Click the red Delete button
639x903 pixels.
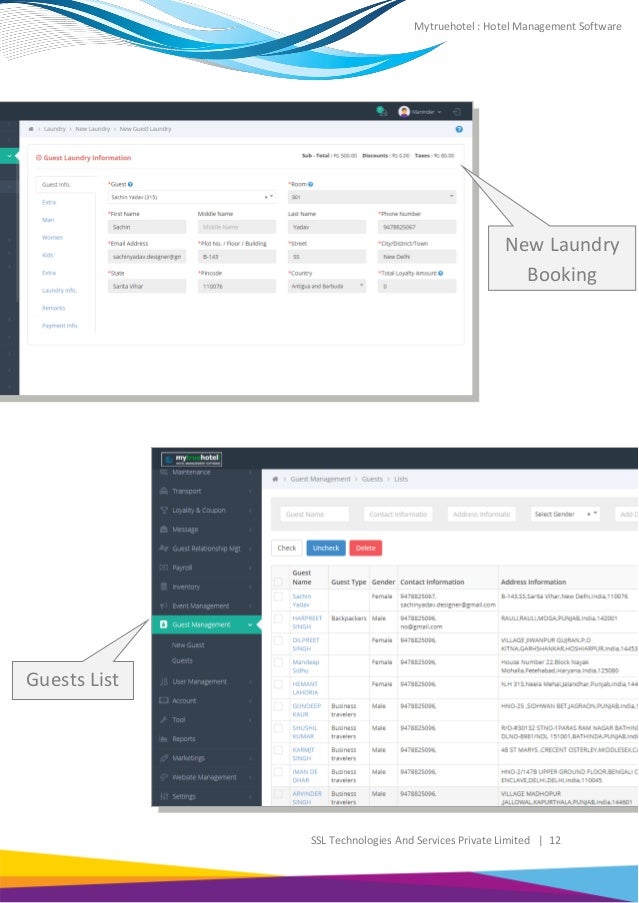pyautogui.click(x=366, y=548)
